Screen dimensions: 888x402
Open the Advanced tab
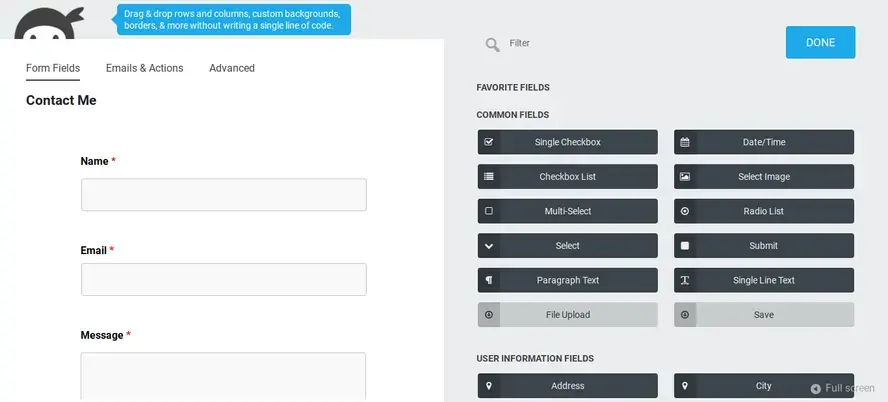[x=232, y=68]
